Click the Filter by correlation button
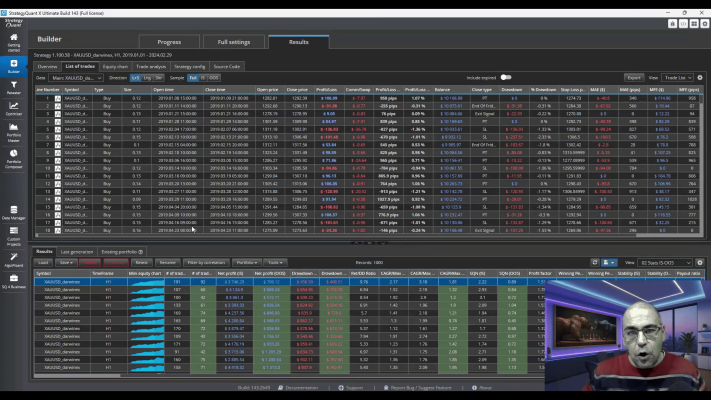Screen dimensions: 711x400 tap(206, 263)
